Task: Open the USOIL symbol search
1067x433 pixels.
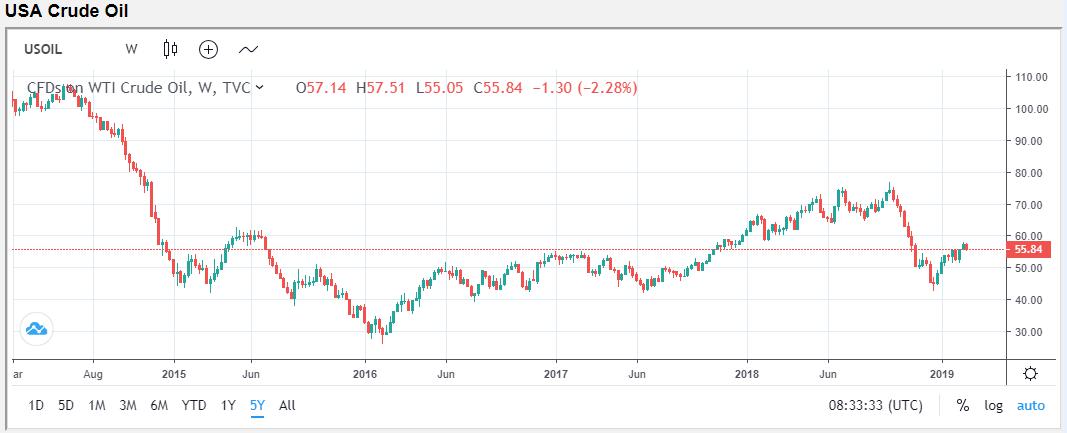Action: pos(44,48)
